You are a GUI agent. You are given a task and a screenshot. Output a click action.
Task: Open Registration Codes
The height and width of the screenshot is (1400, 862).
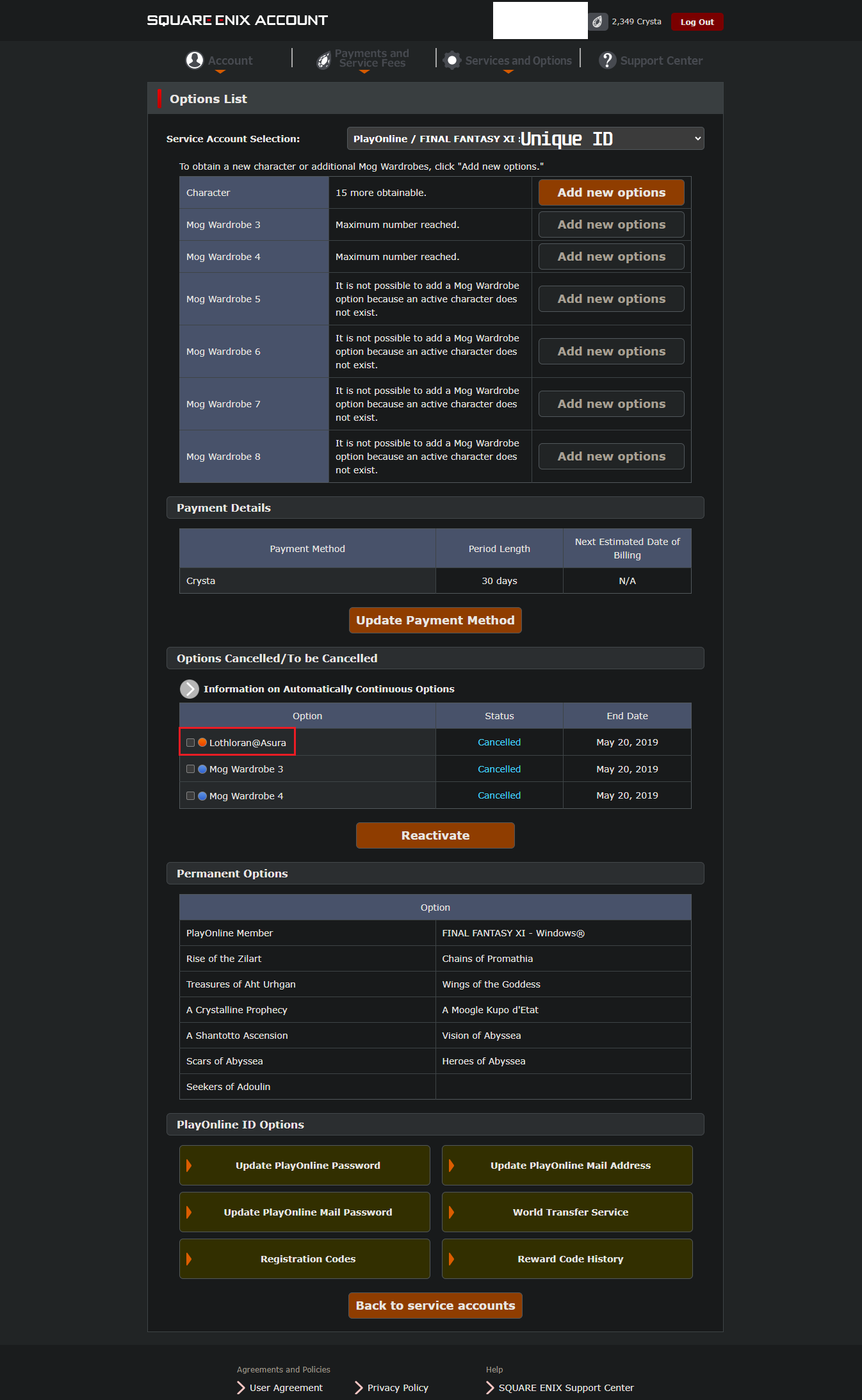pos(305,1259)
